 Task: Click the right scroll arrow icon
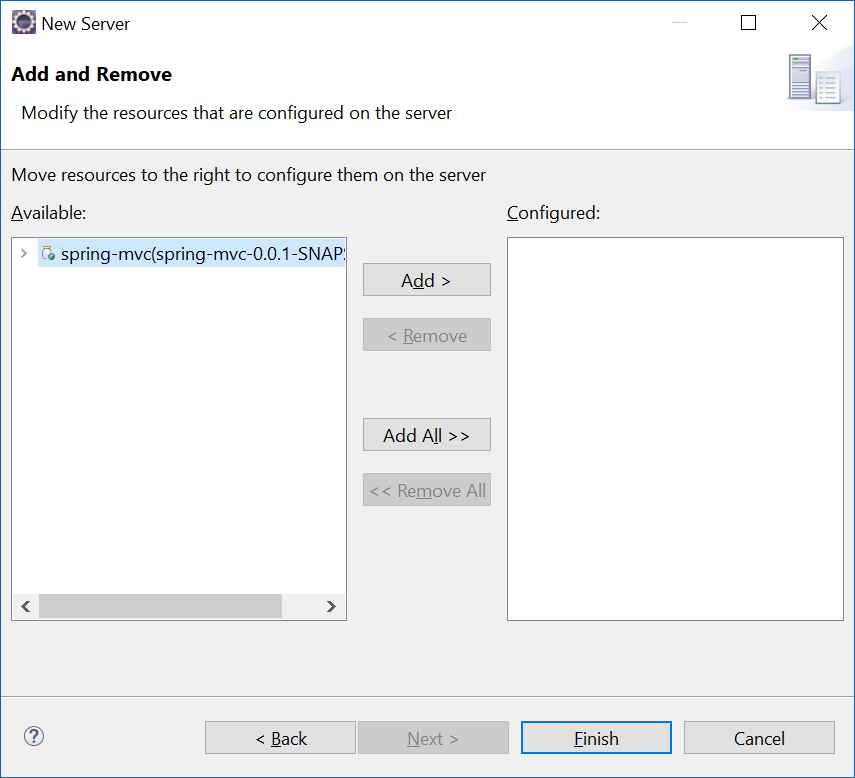[331, 606]
